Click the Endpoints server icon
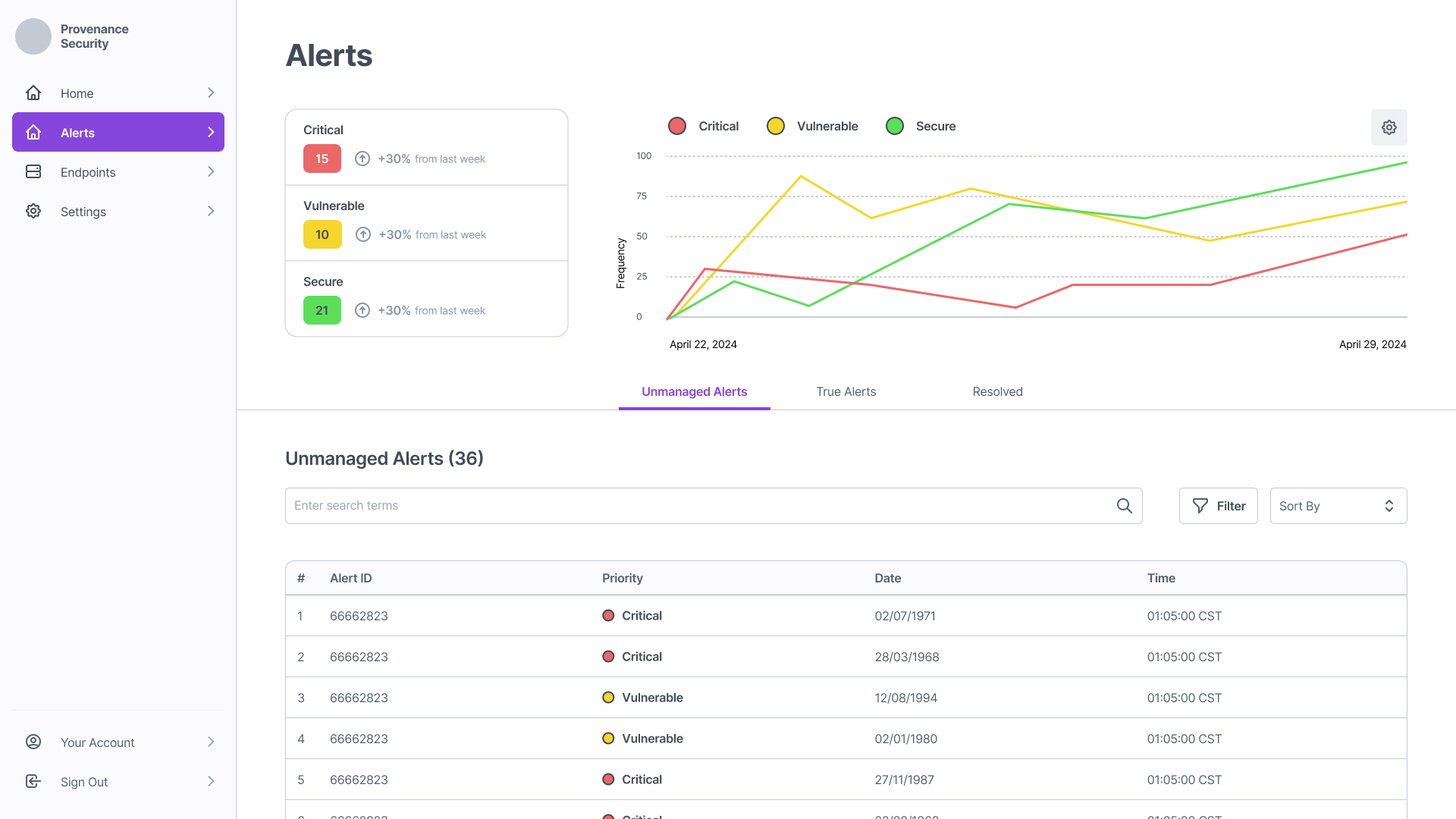 33,171
